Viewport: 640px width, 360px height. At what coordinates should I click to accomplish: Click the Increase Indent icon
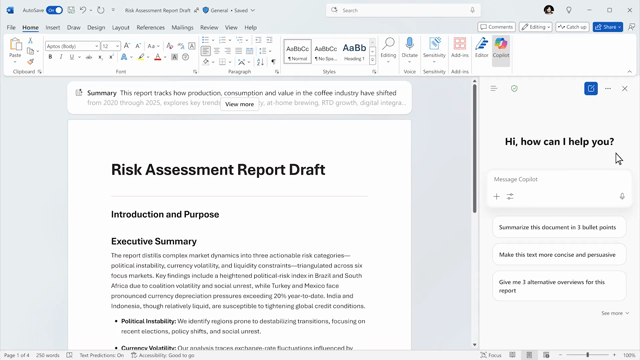tap(269, 40)
